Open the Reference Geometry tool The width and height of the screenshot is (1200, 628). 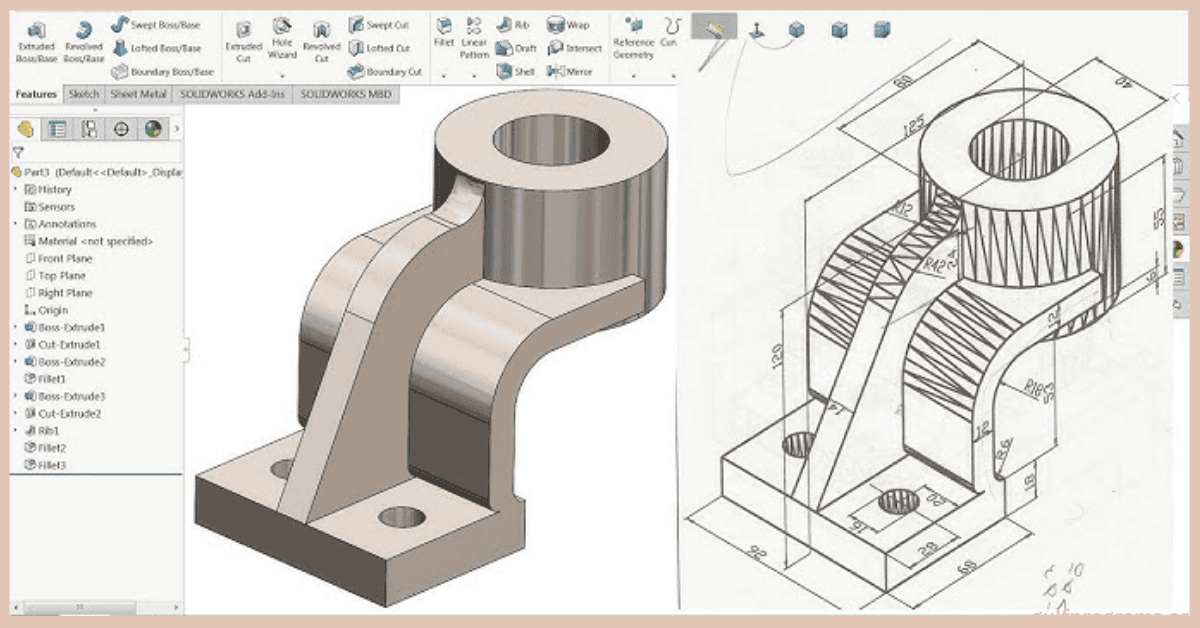[x=634, y=35]
